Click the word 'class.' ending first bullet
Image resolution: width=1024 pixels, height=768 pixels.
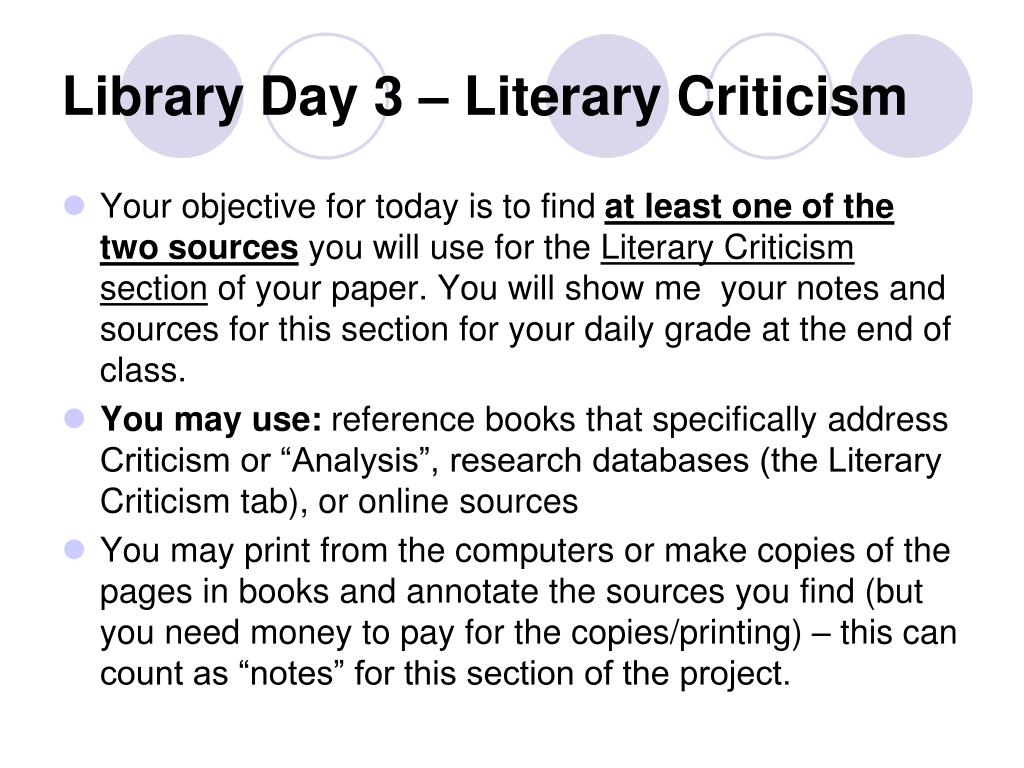click(143, 370)
